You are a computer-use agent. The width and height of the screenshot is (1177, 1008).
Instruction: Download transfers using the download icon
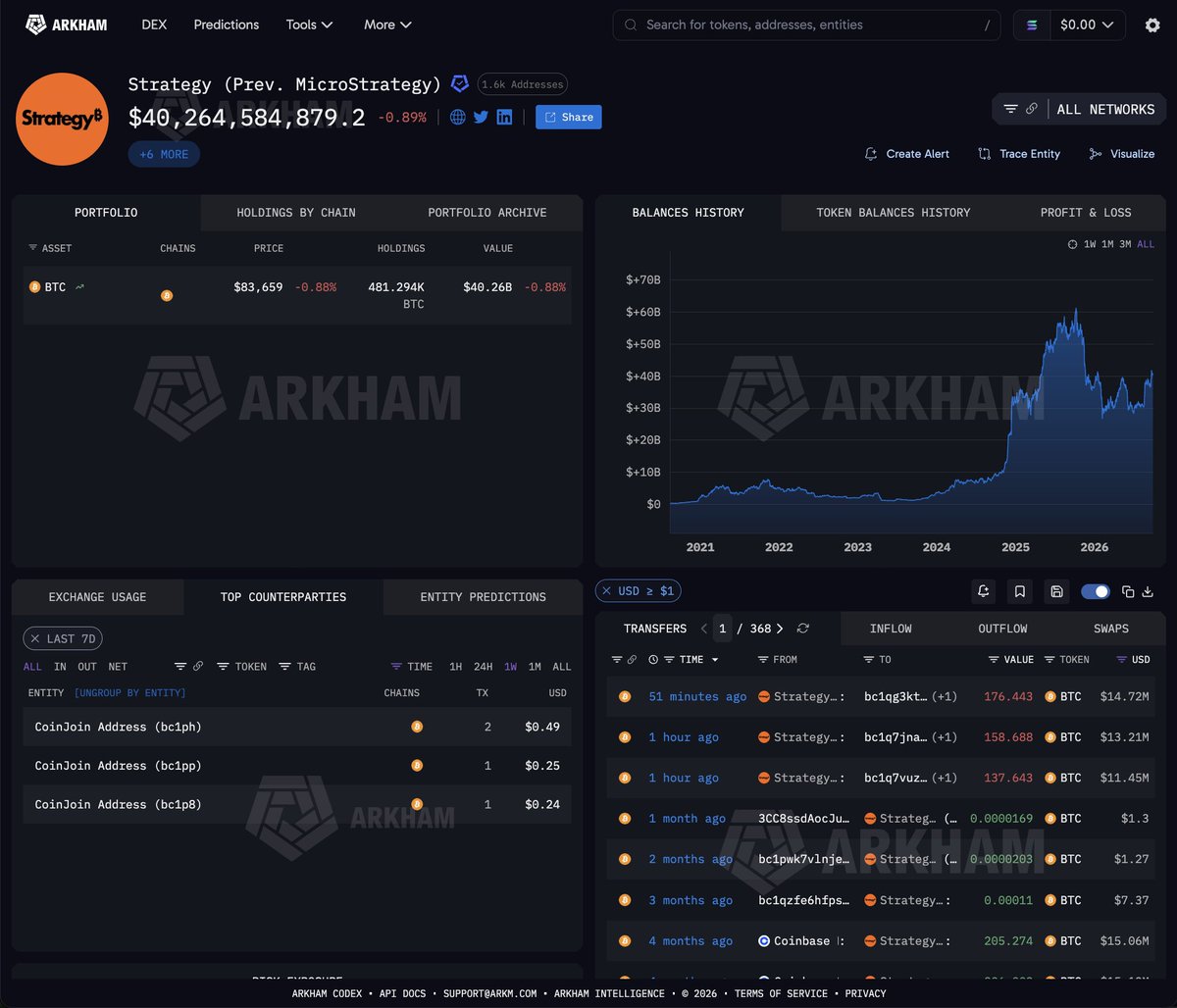tap(1148, 591)
